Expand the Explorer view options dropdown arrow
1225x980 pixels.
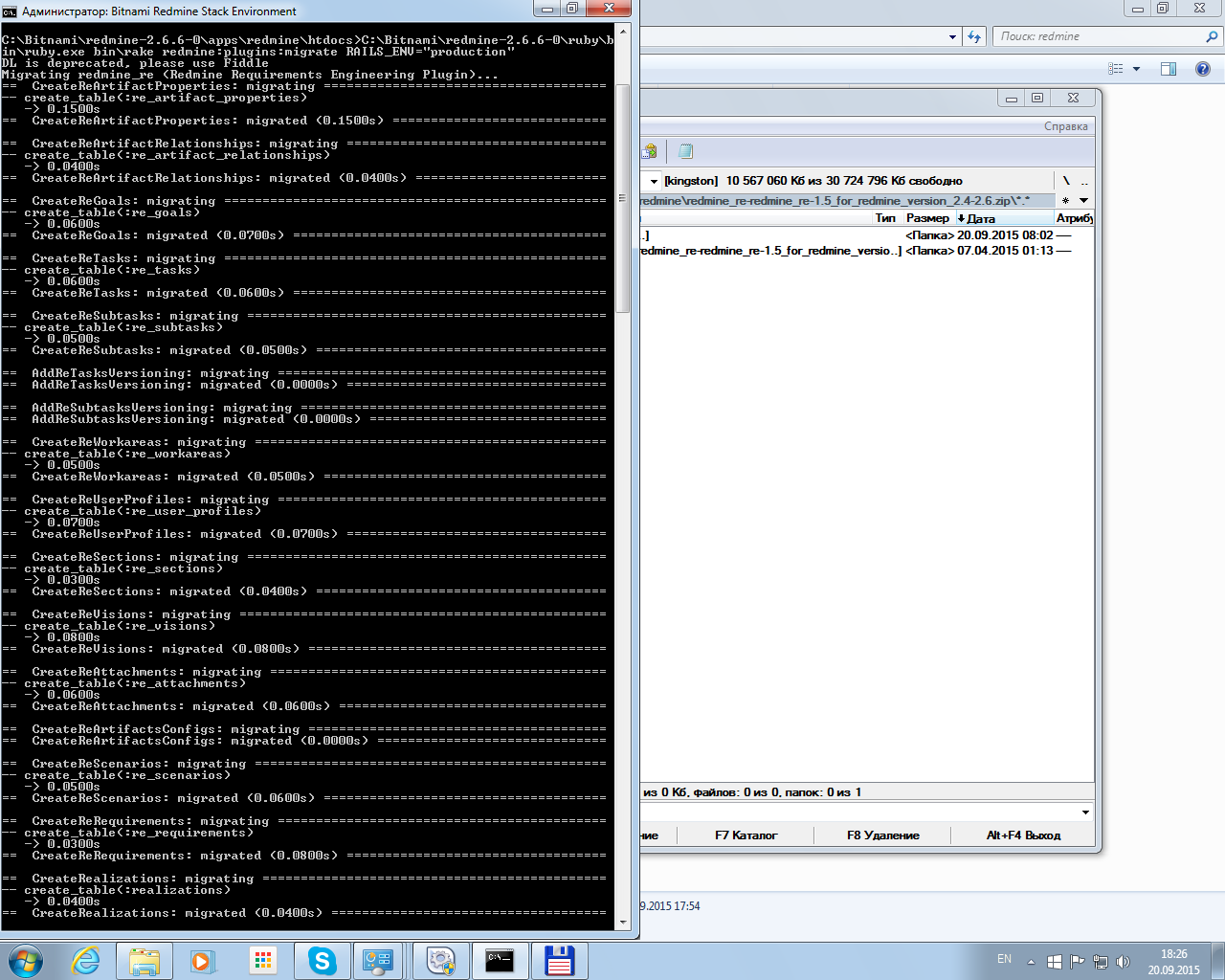1137,69
